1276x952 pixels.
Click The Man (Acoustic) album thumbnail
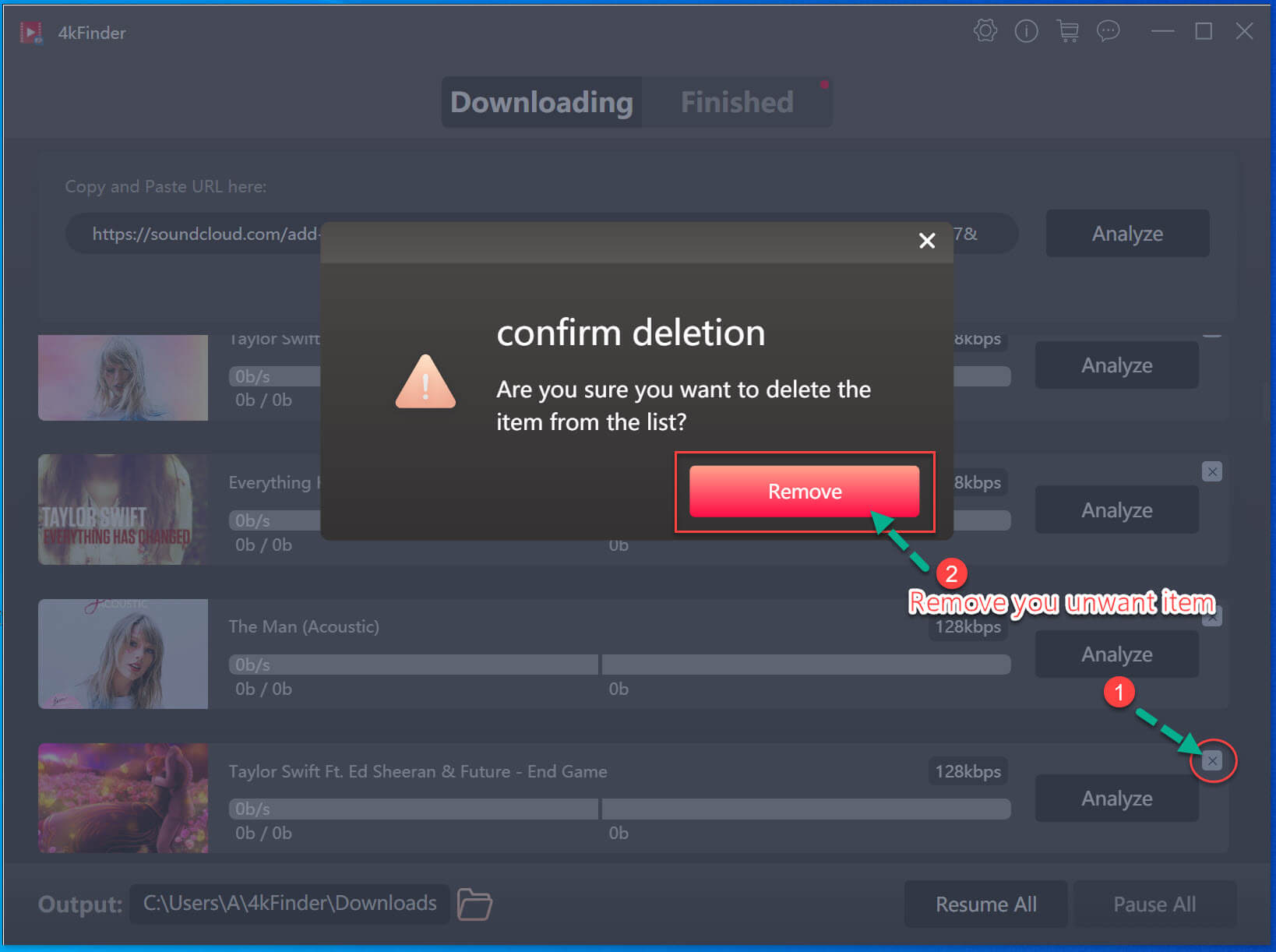(x=123, y=654)
